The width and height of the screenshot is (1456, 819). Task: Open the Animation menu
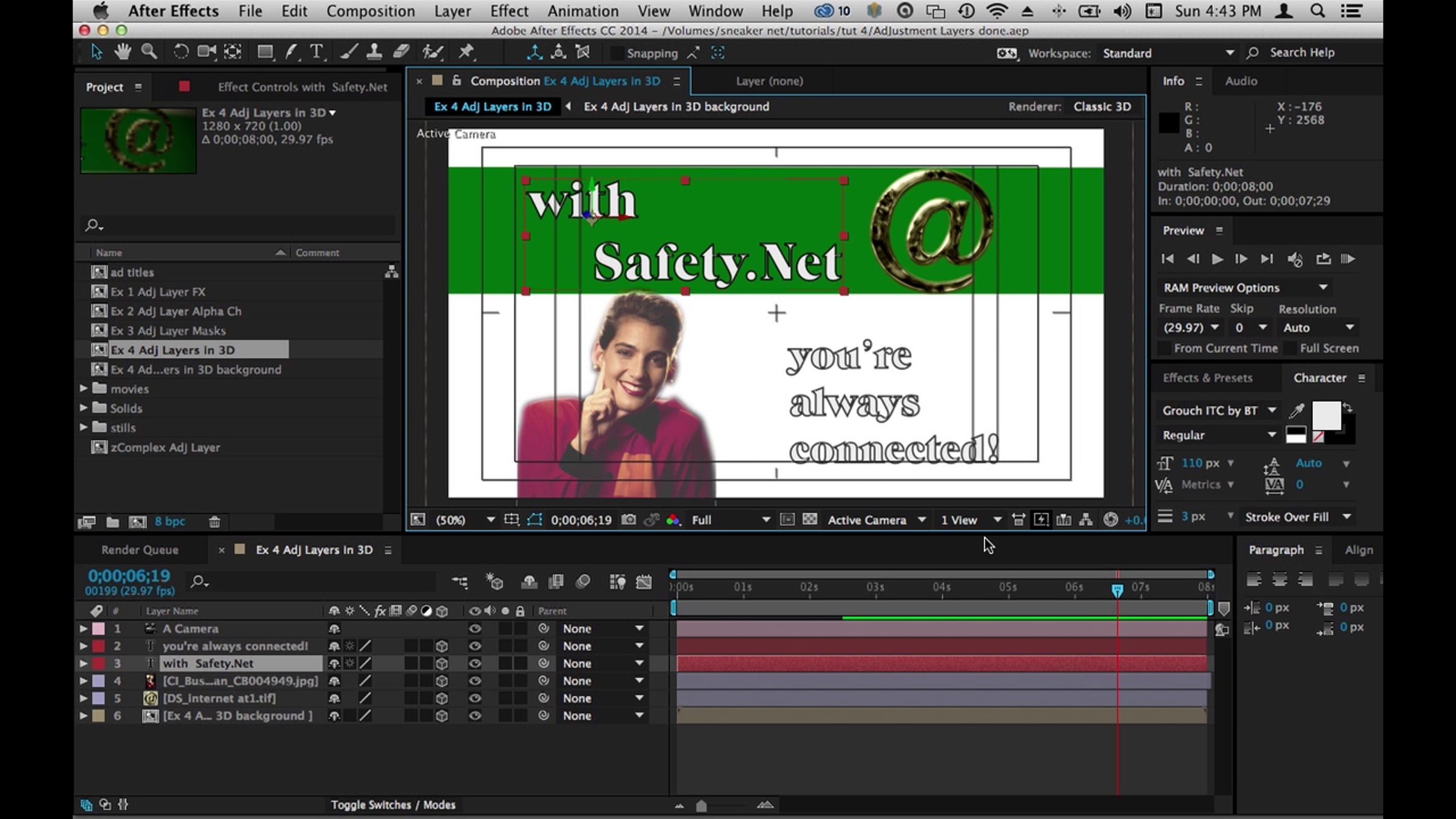pos(582,11)
